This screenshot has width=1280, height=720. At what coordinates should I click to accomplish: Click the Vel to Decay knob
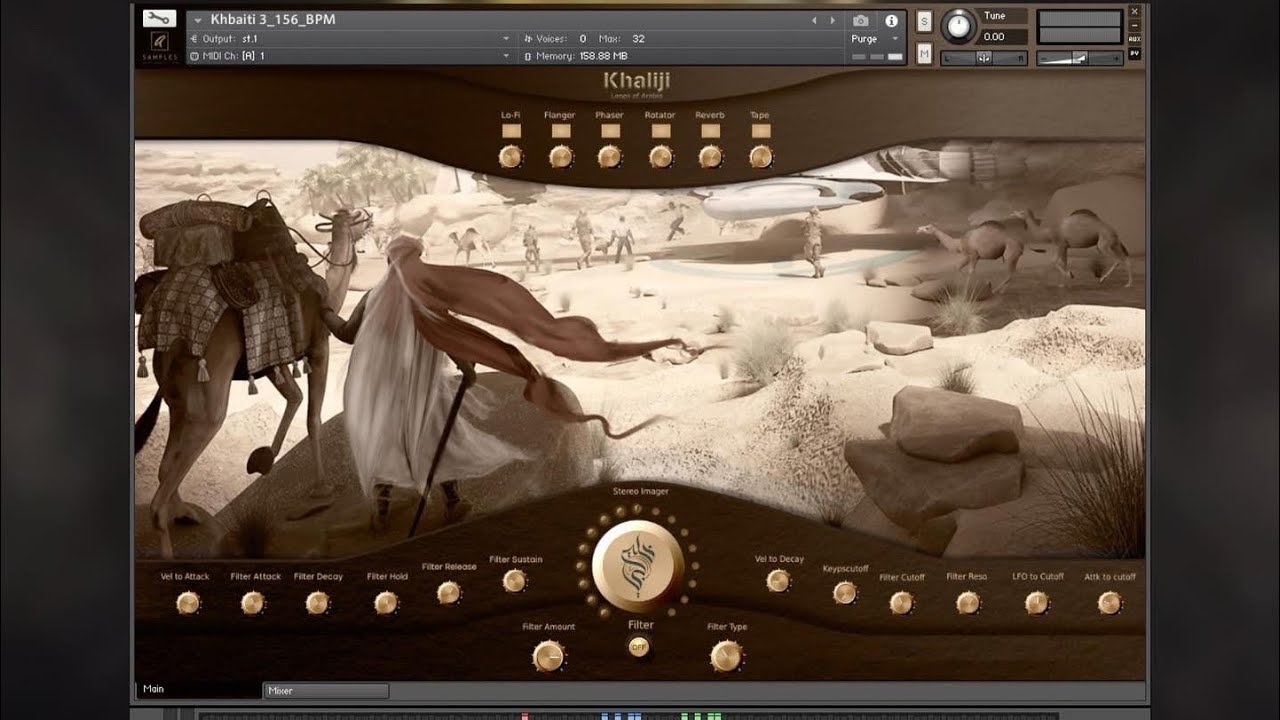point(778,581)
